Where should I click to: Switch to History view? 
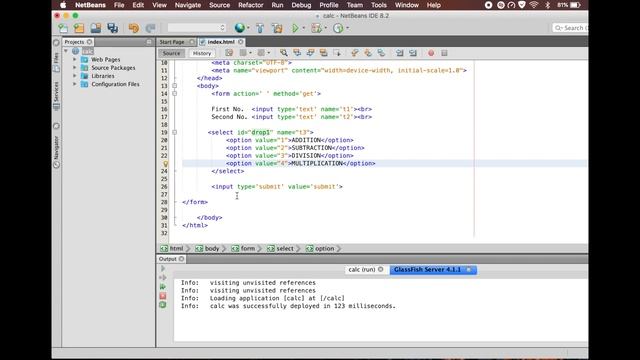click(x=202, y=53)
